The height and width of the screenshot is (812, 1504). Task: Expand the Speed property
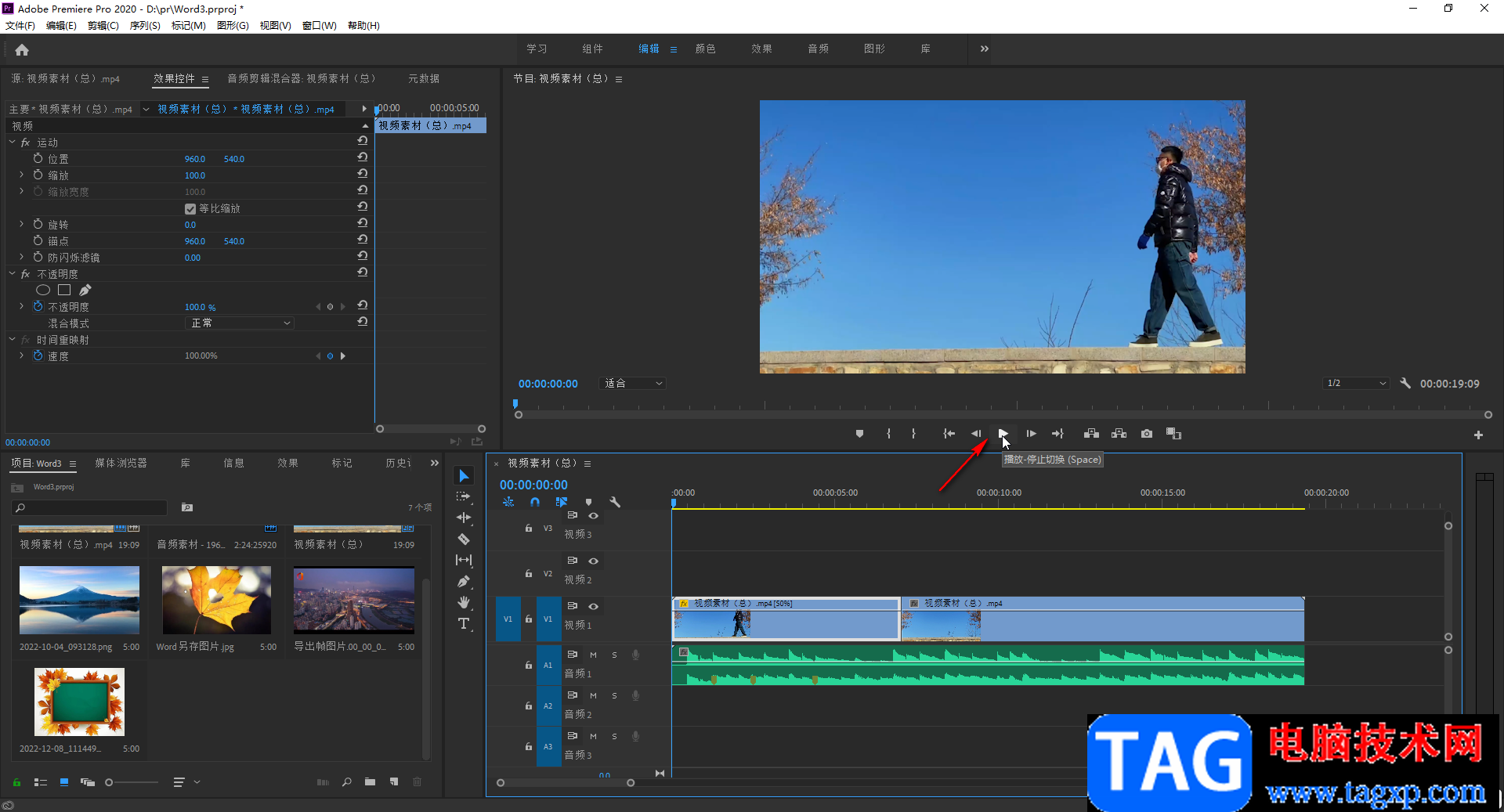(x=21, y=356)
